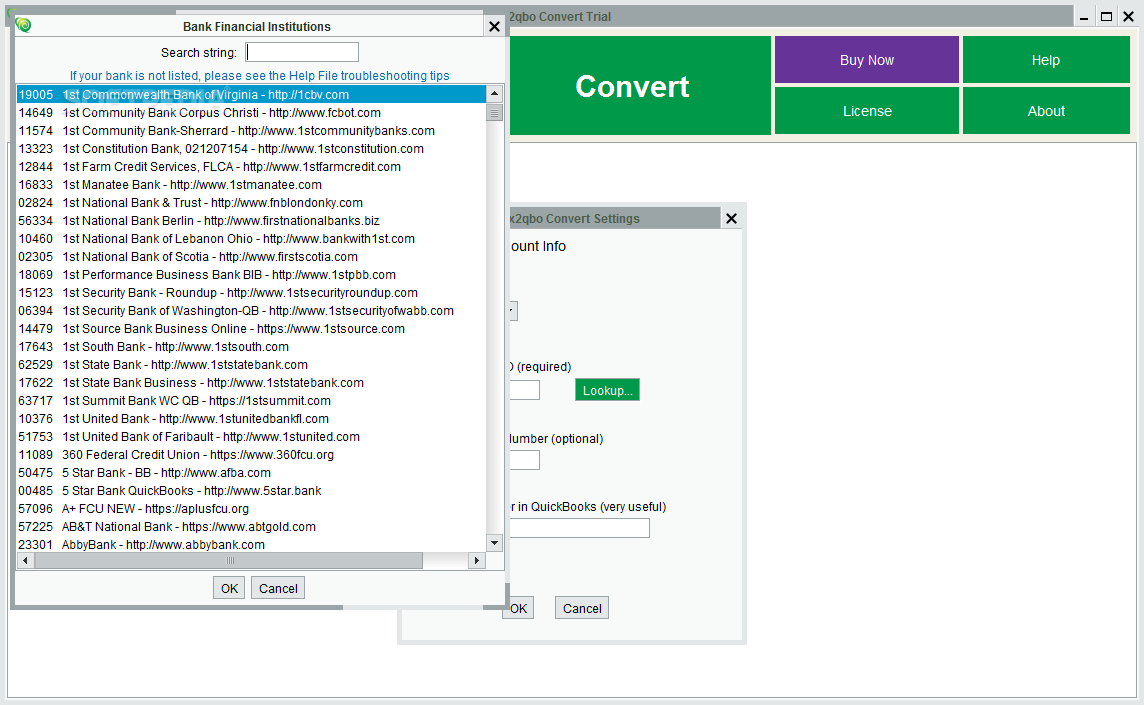Minimize the Convert Trial main window
Image resolution: width=1144 pixels, height=705 pixels.
point(1084,17)
